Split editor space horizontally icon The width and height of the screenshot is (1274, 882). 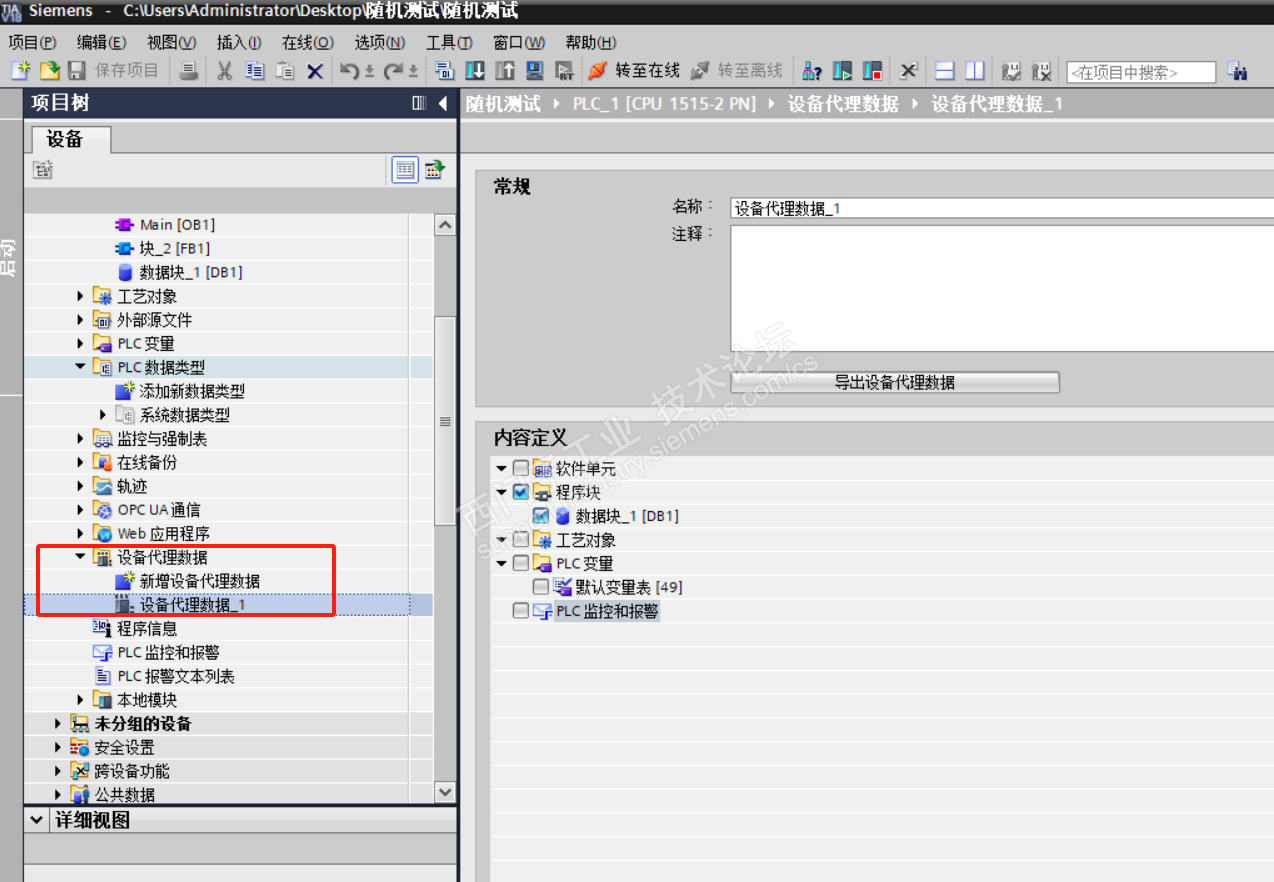click(x=945, y=71)
